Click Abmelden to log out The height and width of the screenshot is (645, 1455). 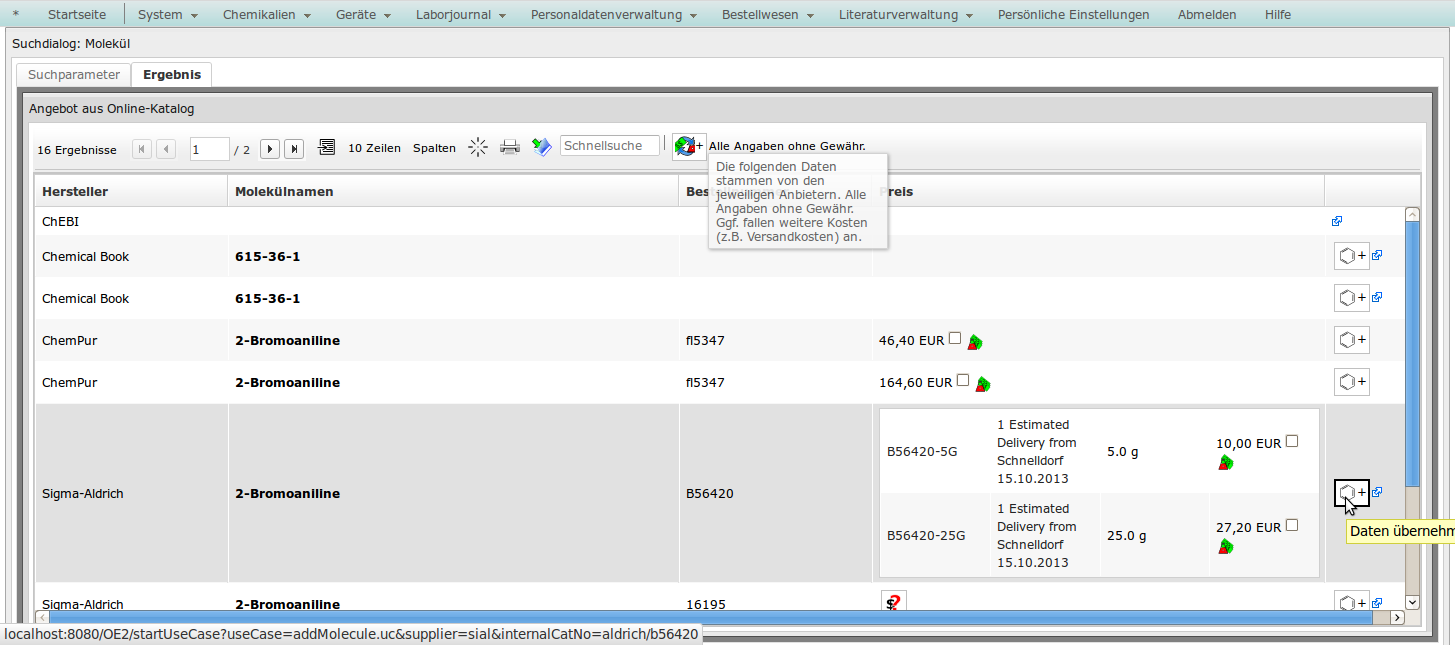click(x=1207, y=15)
